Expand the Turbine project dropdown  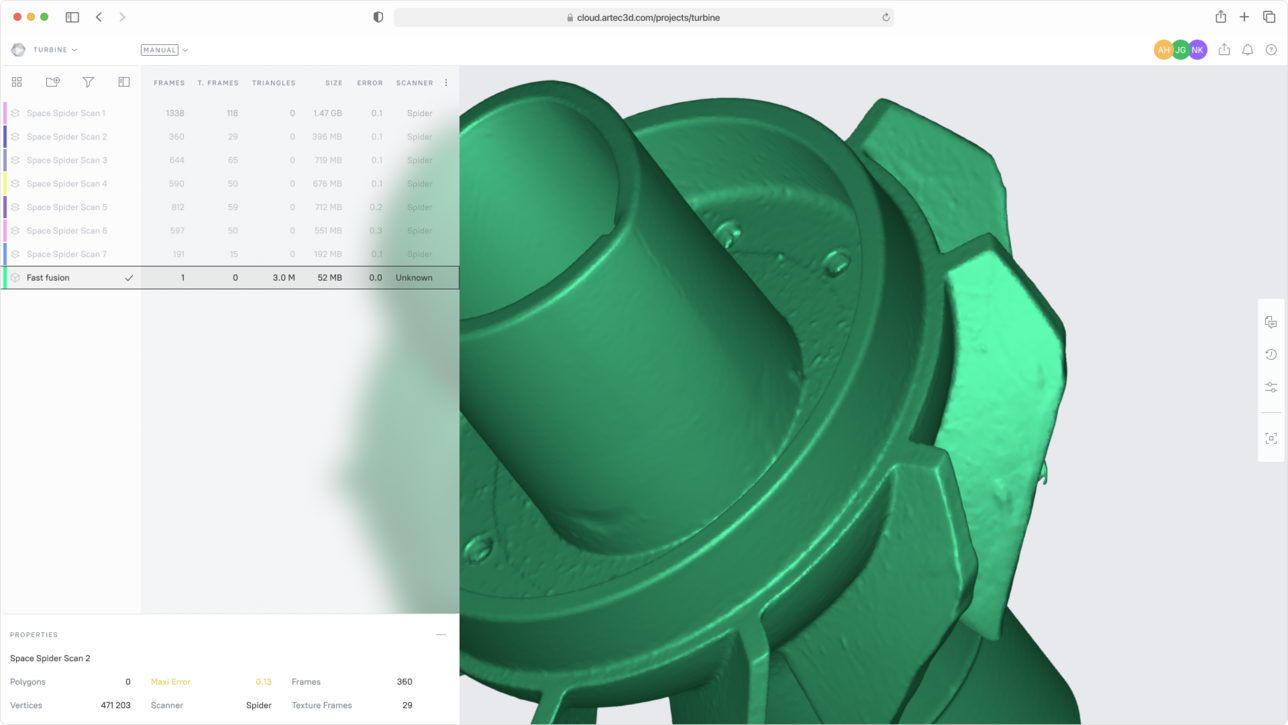[54, 50]
